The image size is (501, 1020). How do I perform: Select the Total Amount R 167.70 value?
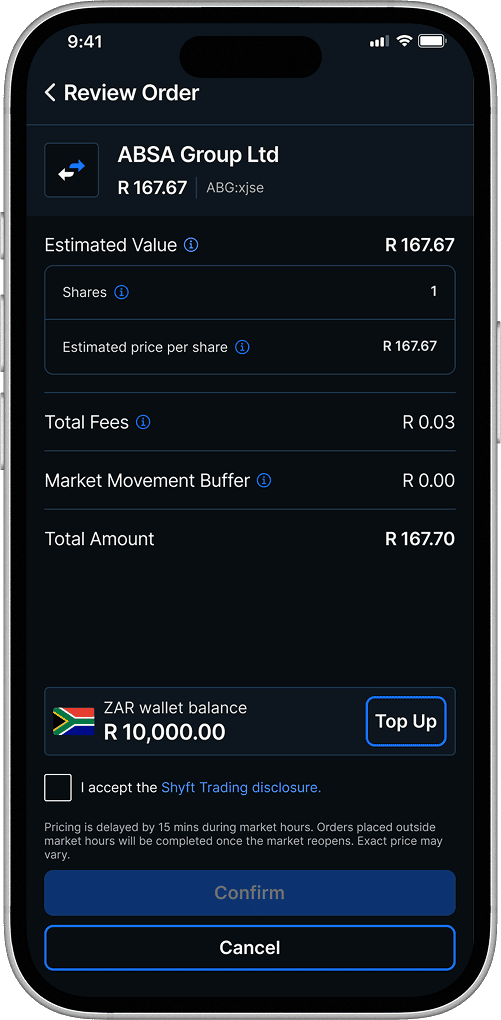click(420, 539)
